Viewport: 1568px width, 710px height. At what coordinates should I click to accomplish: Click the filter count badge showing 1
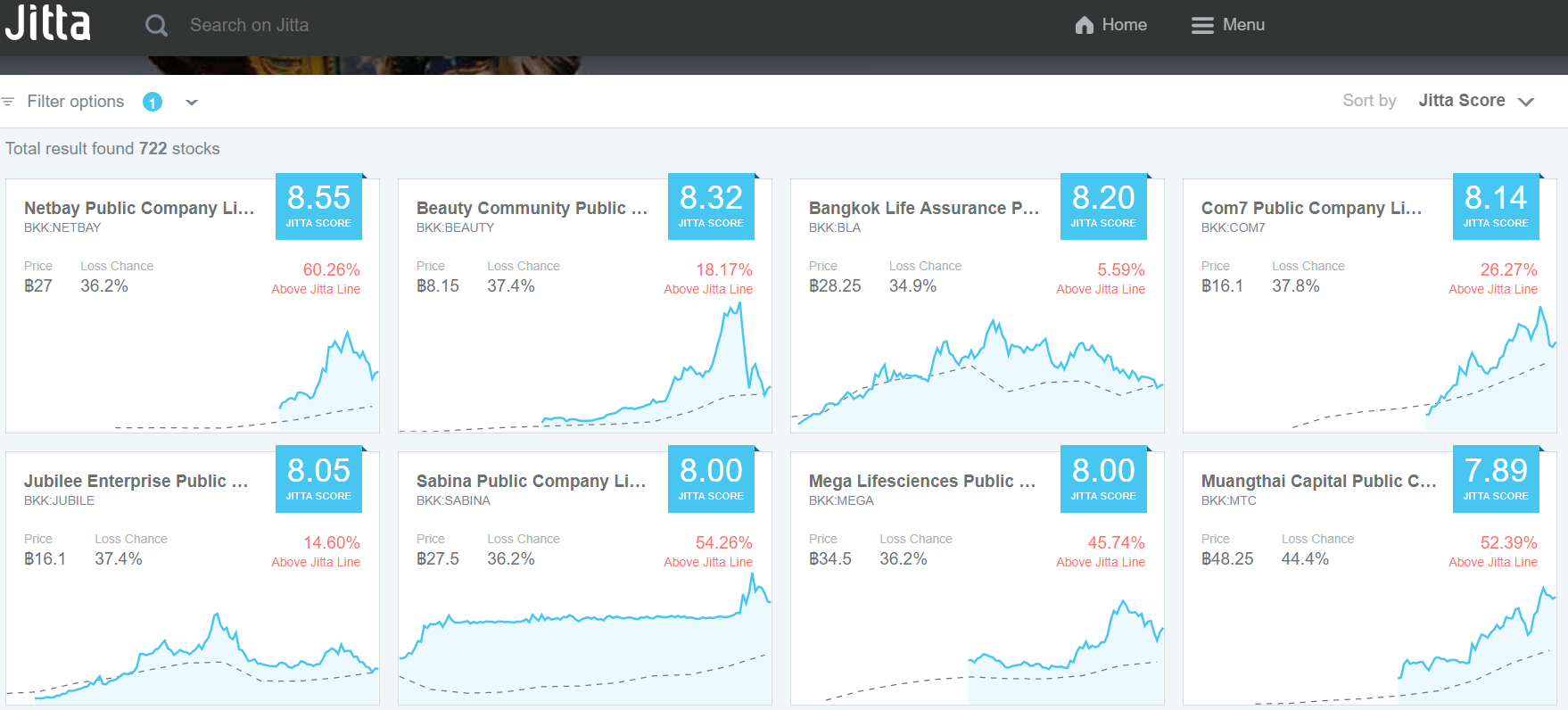[153, 102]
